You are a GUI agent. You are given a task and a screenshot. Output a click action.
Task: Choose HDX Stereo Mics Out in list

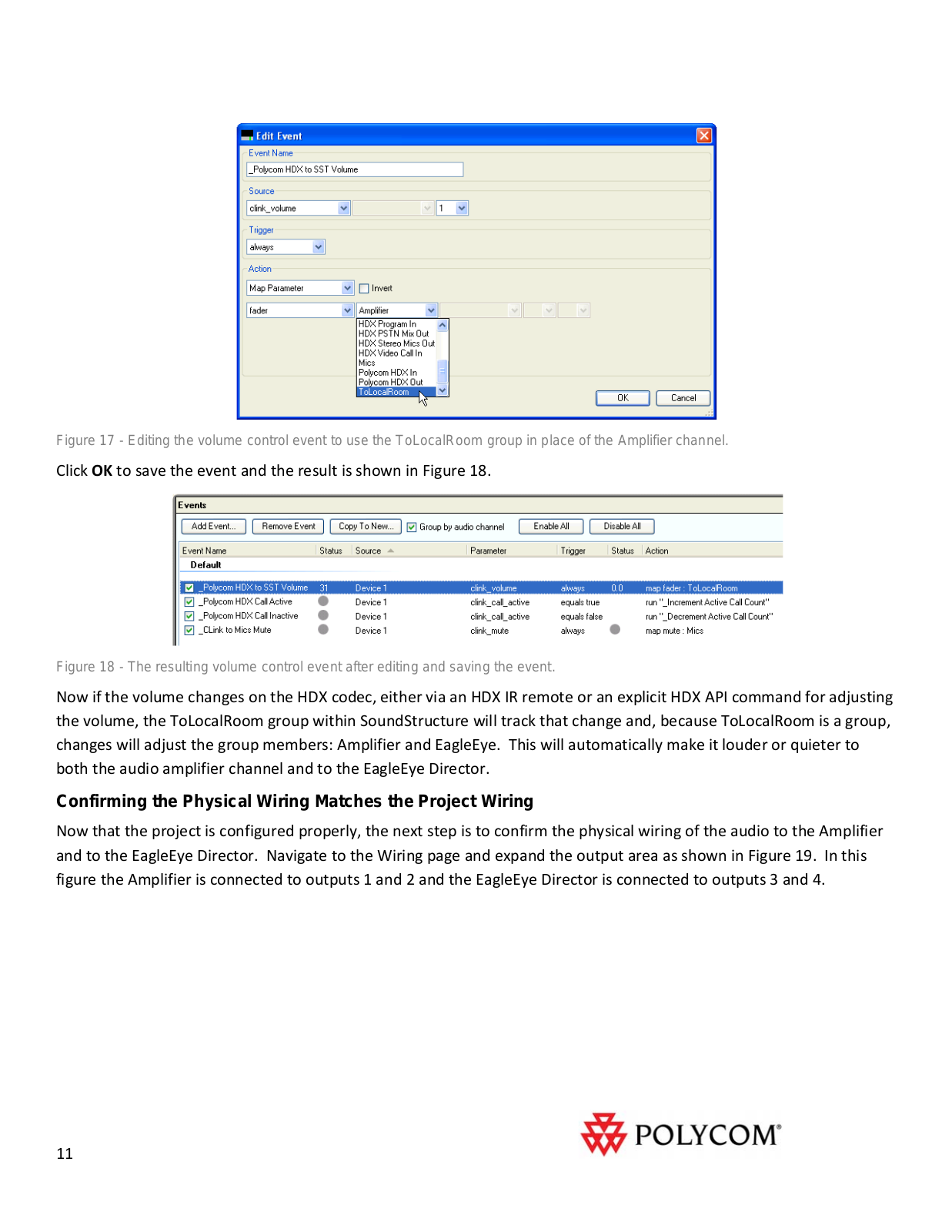pyautogui.click(x=396, y=343)
